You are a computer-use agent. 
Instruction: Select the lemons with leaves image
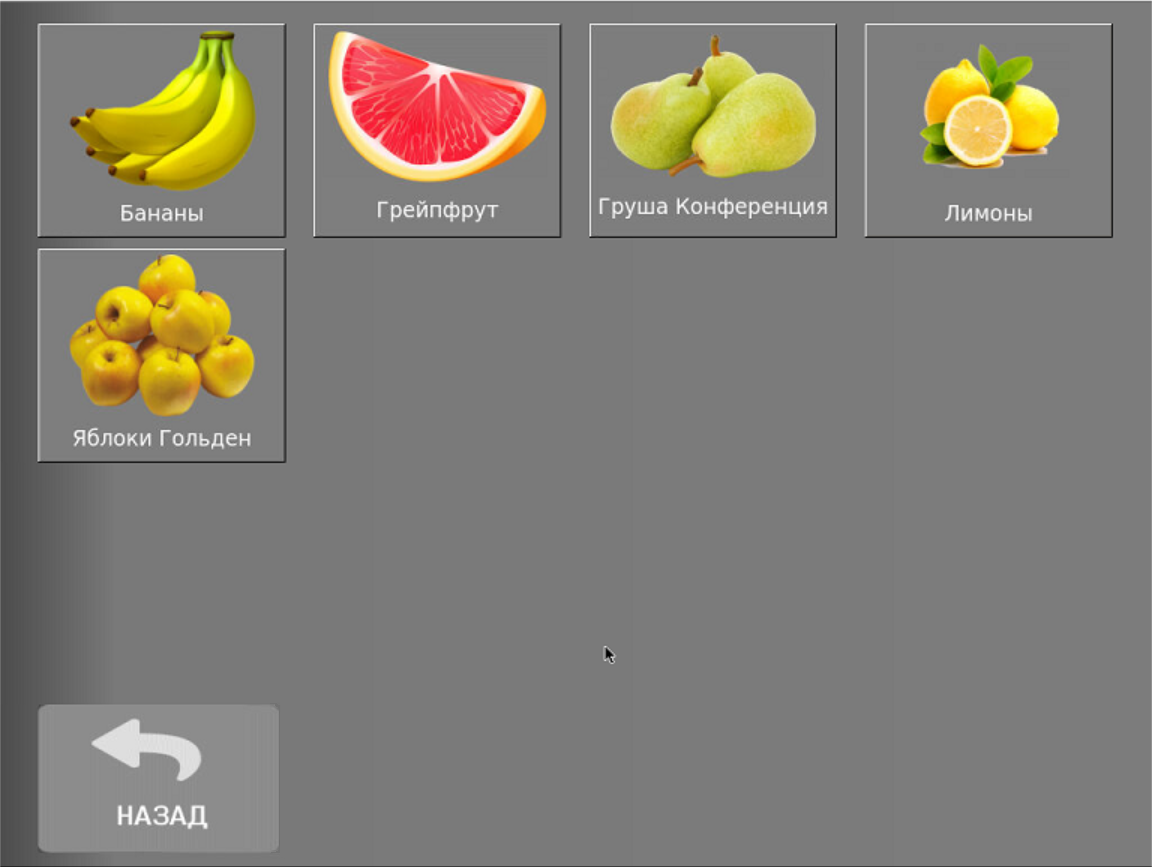[x=989, y=106]
